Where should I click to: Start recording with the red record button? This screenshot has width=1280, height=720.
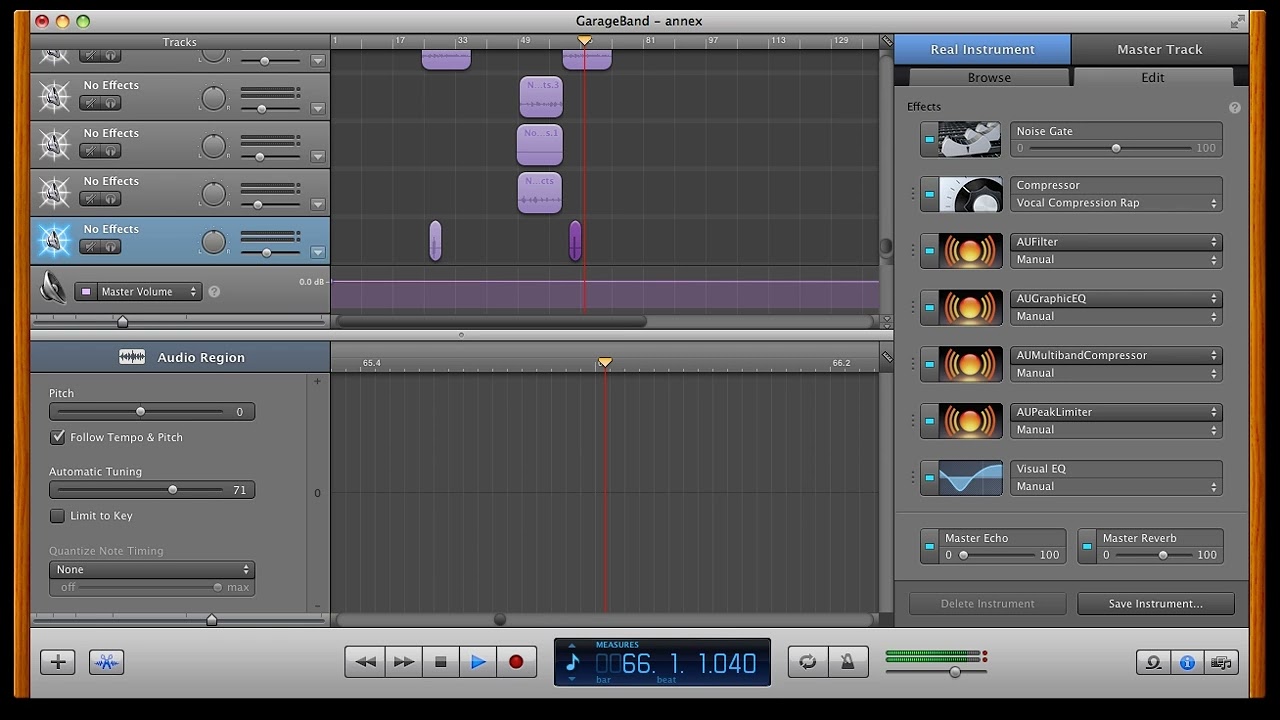click(x=516, y=662)
